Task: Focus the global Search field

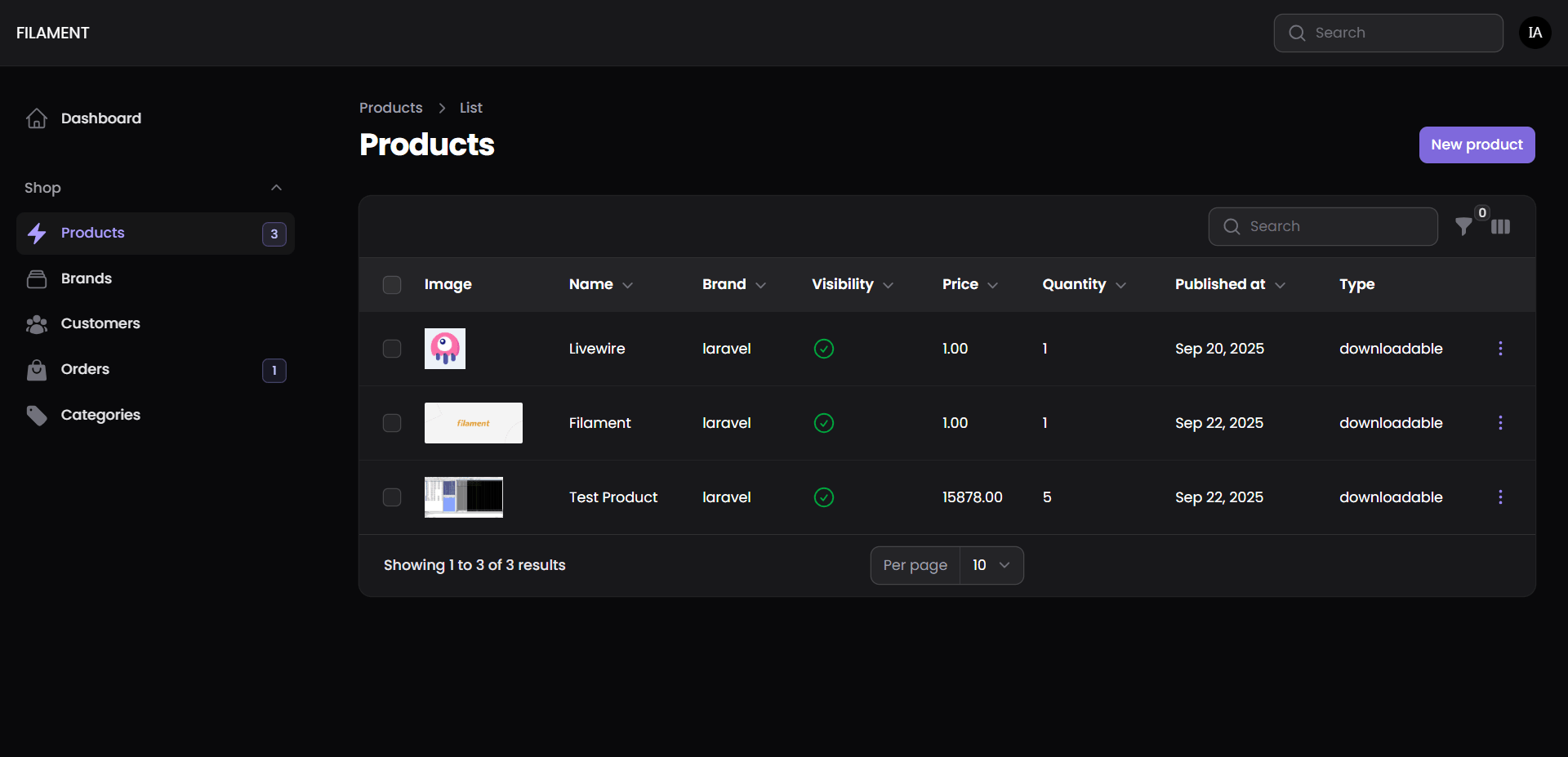Action: (x=1388, y=33)
